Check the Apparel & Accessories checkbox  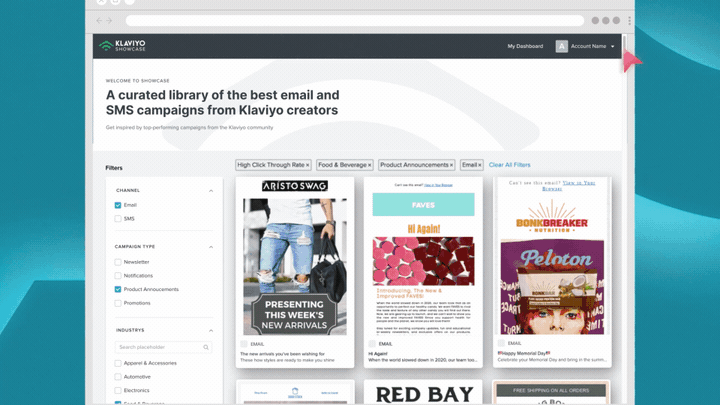point(118,363)
